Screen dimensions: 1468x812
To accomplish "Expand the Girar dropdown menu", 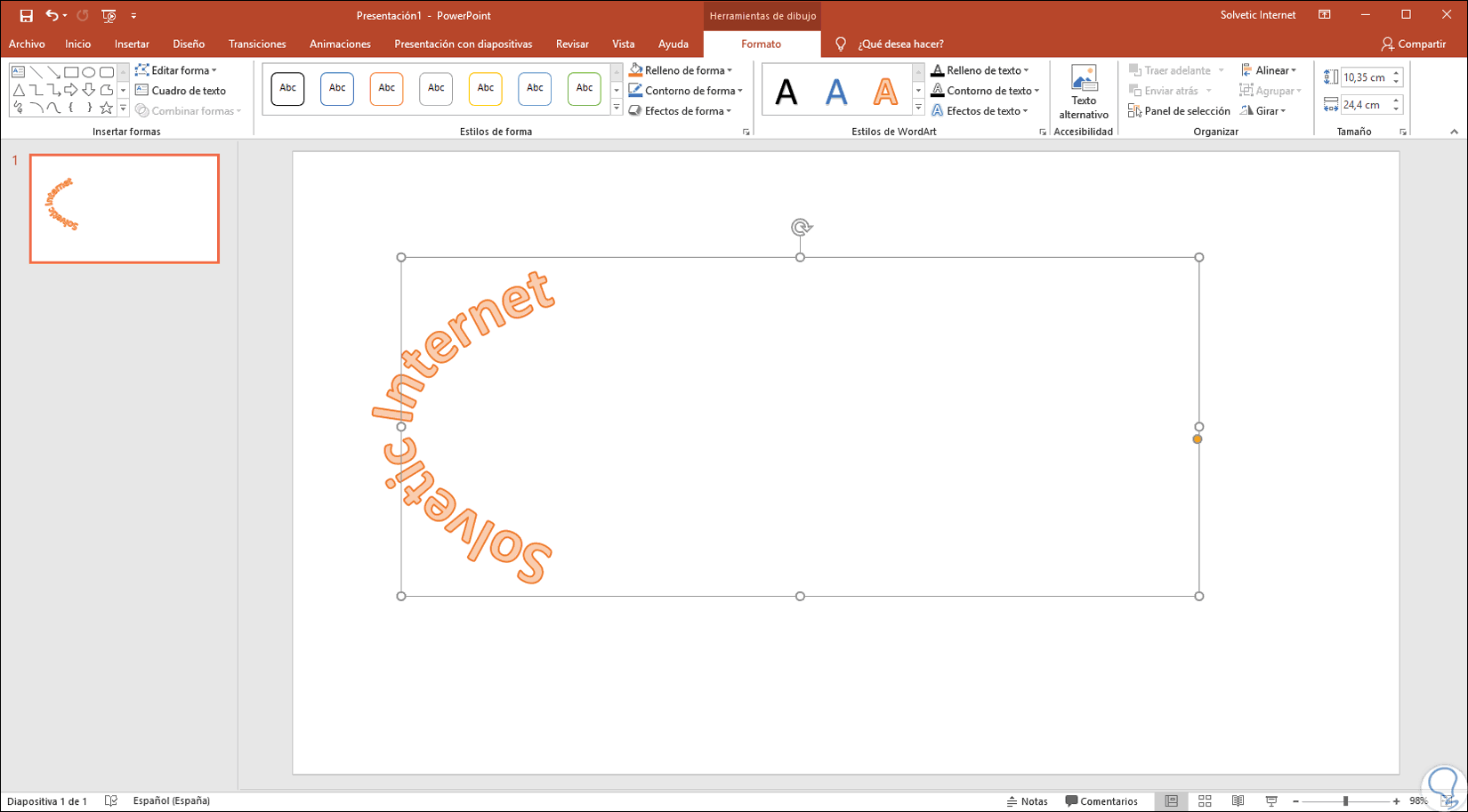I will 1263,111.
